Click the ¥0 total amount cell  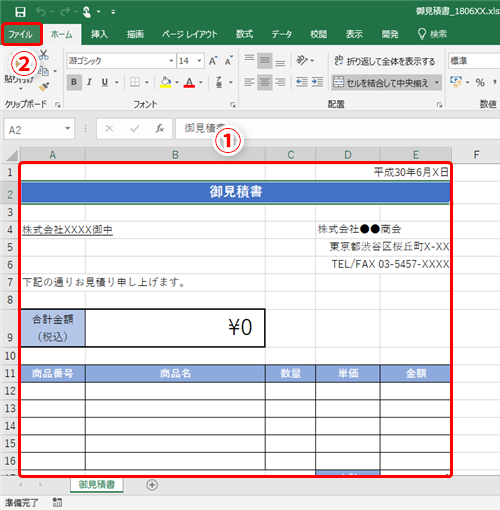175,328
